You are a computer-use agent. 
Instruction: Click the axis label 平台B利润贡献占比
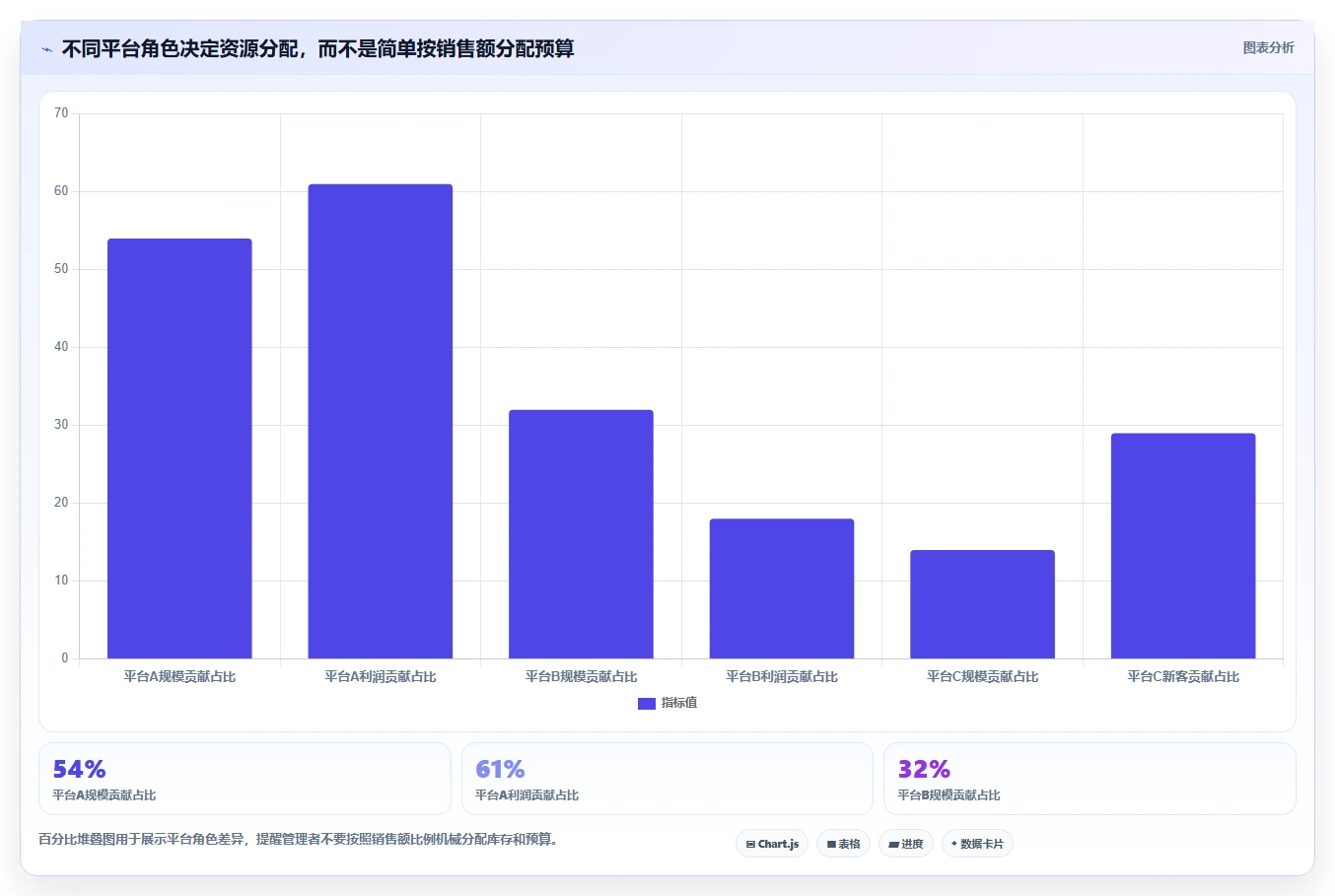click(x=782, y=677)
